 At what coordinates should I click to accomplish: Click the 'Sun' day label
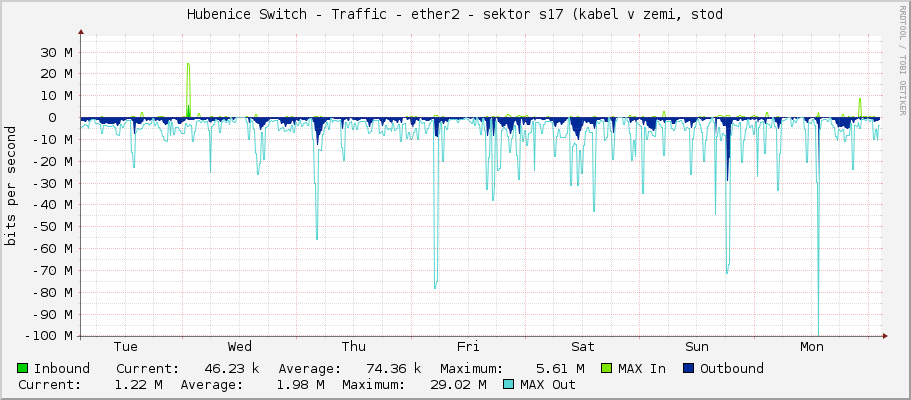tap(697, 347)
